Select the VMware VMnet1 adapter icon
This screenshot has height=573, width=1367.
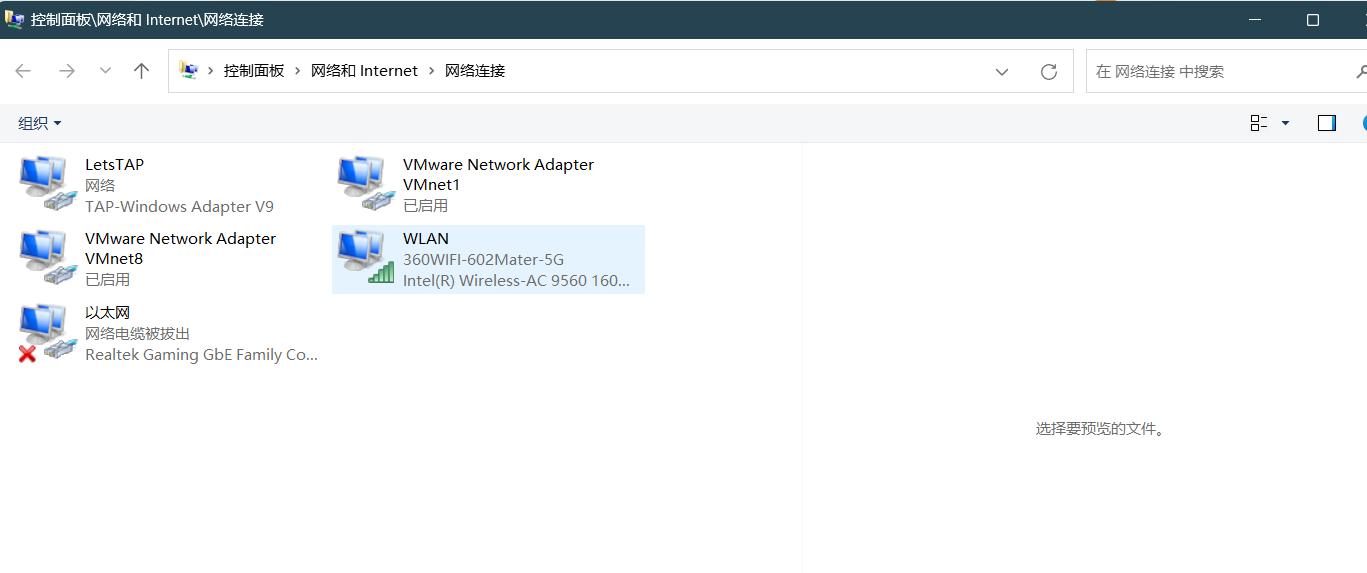[x=367, y=184]
